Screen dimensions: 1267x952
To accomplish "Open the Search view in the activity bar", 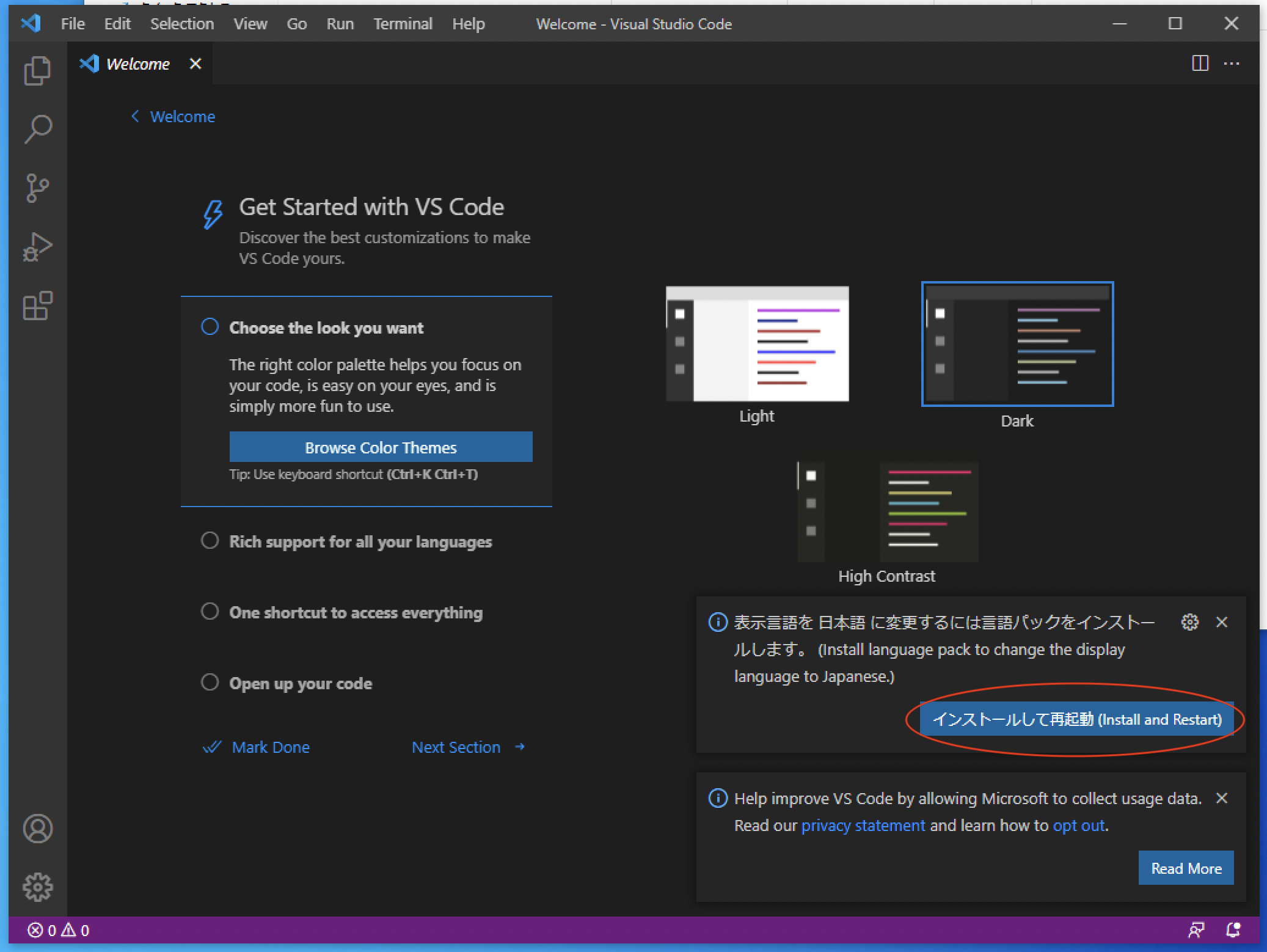I will point(37,129).
